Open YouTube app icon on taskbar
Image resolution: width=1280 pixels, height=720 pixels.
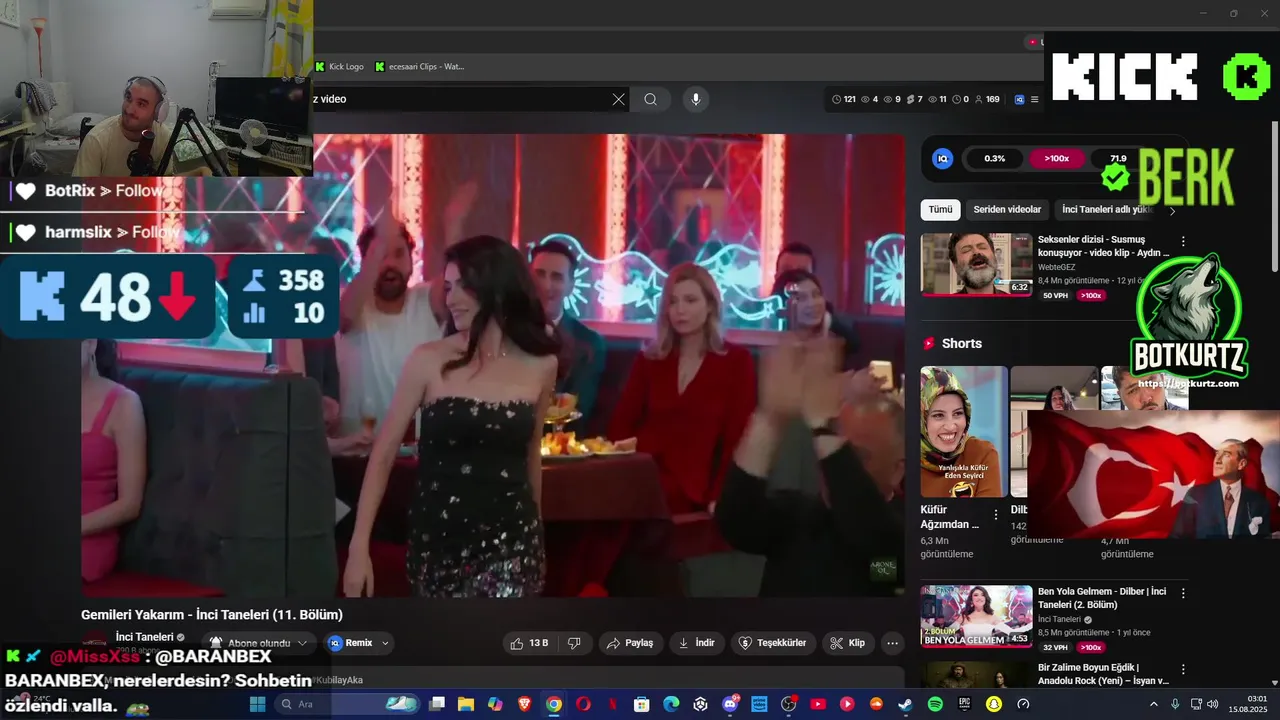[x=818, y=704]
